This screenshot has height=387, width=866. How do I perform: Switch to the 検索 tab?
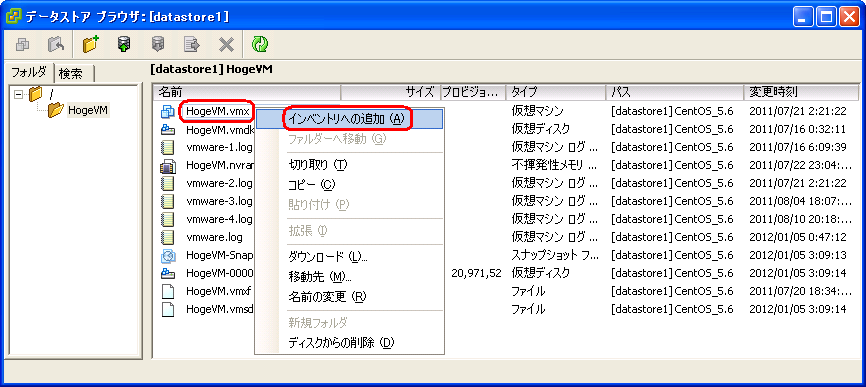coord(73,73)
